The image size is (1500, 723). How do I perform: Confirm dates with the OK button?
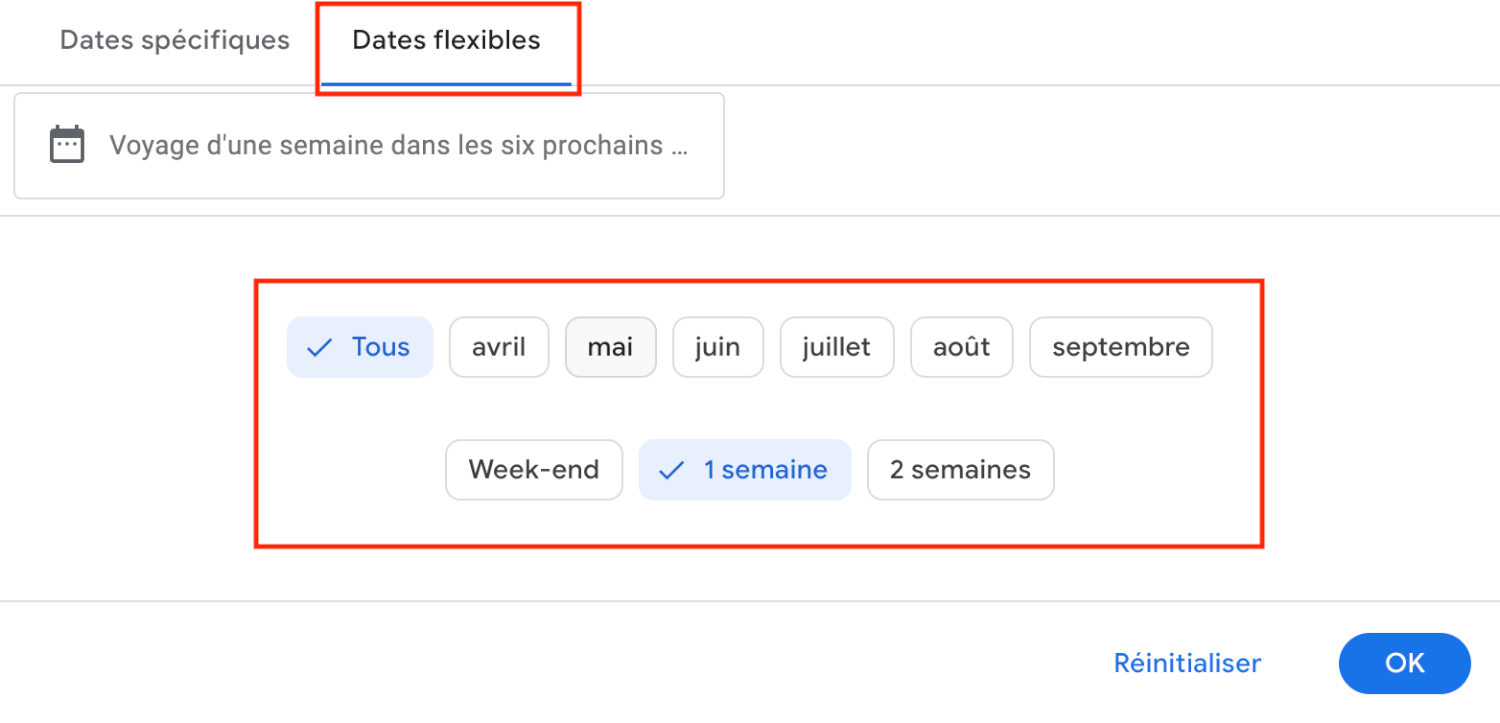point(1404,663)
